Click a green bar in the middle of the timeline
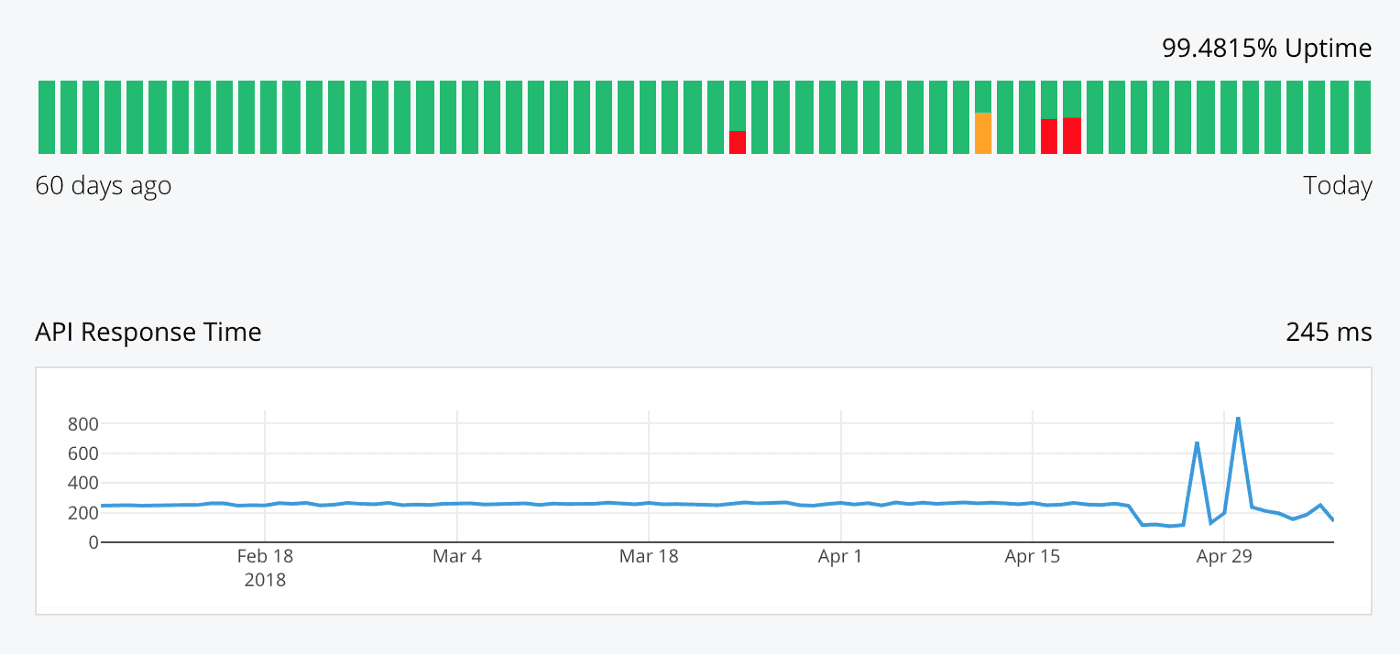This screenshot has width=1400, height=654. [x=694, y=118]
